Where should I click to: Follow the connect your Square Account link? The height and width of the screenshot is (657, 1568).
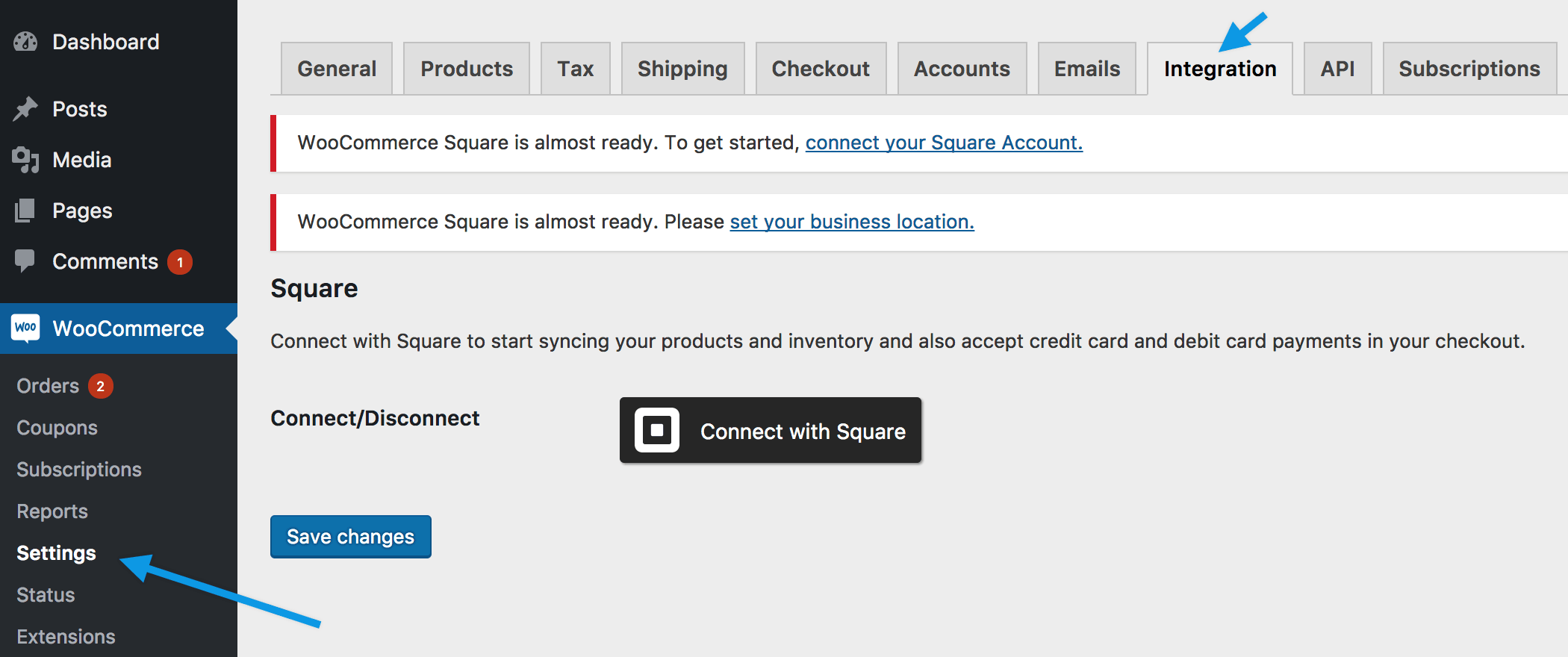pyautogui.click(x=944, y=143)
